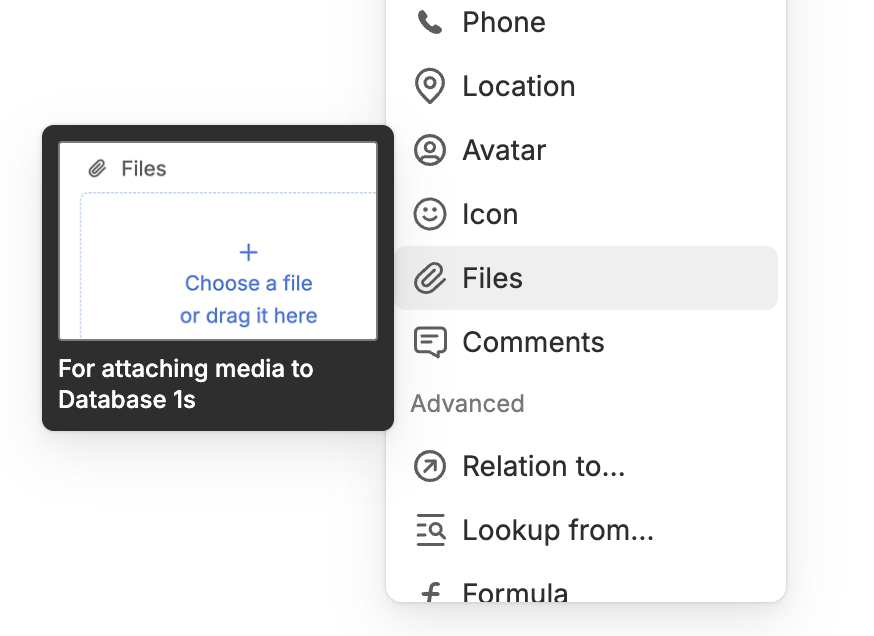874x636 pixels.
Task: Click the Lookup magnifier list icon
Action: pos(430,530)
